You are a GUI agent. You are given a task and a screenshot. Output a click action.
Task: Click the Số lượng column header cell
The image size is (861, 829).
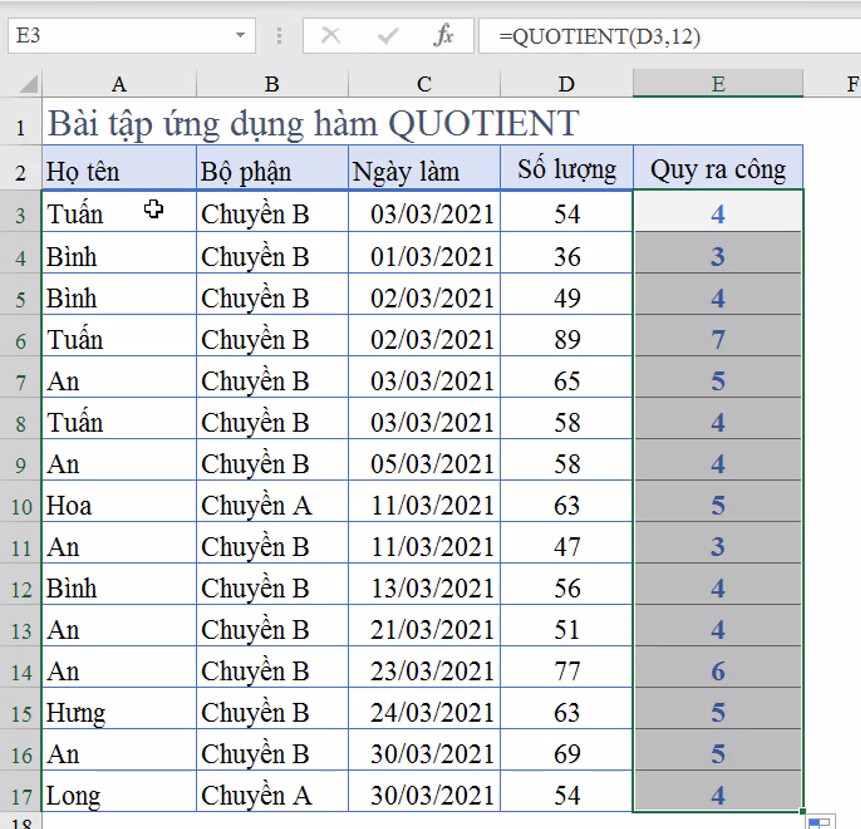(x=566, y=169)
